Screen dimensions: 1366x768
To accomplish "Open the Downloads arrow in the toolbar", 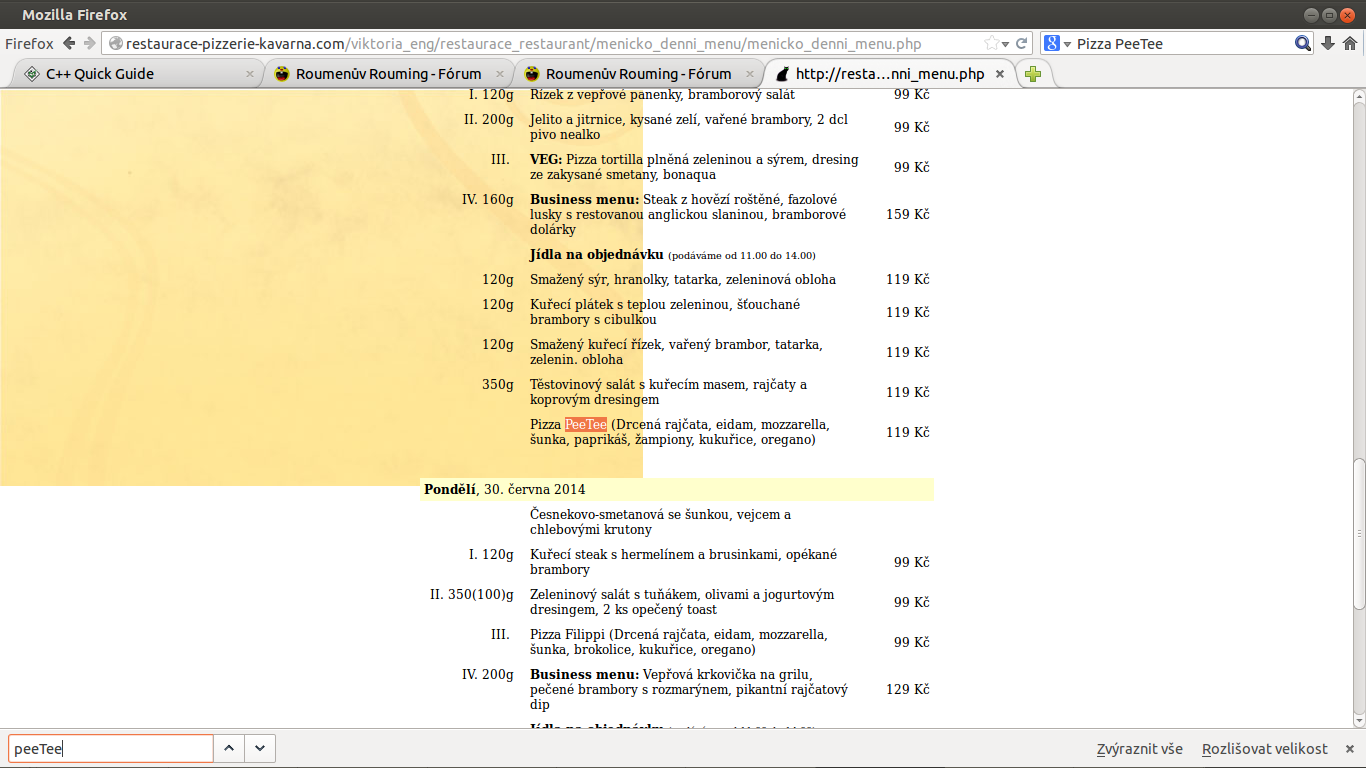I will point(1328,44).
